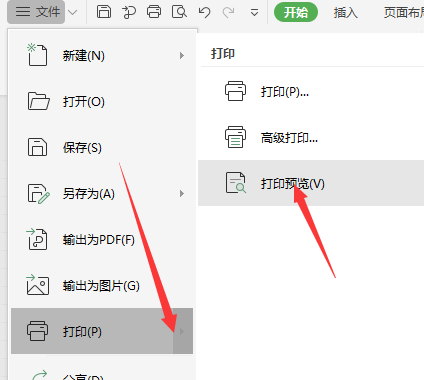Click the printer icon beside 打印(P) in file menu
The height and width of the screenshot is (380, 424).
pyautogui.click(x=37, y=331)
